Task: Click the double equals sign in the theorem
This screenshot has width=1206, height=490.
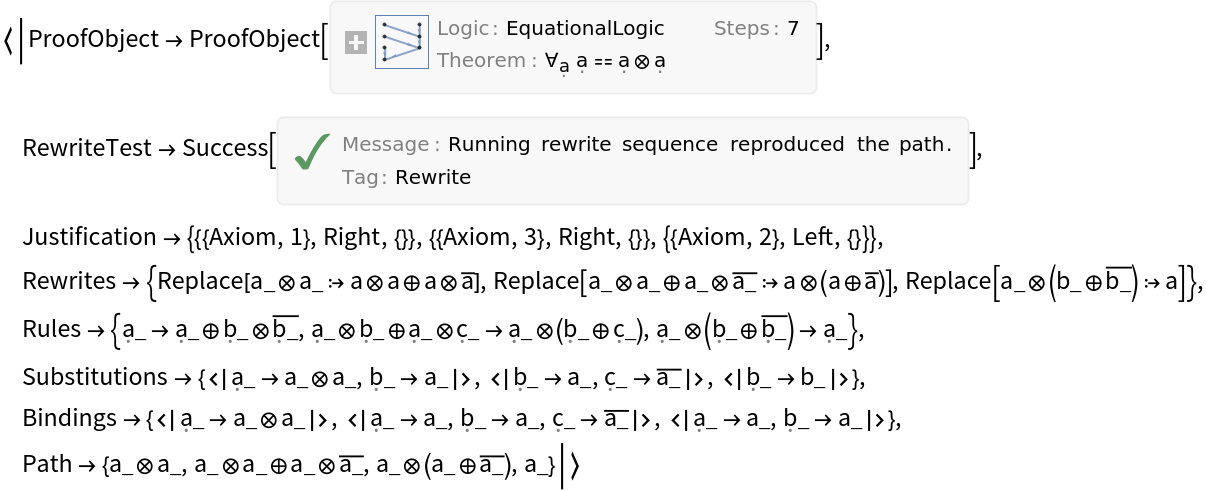Action: pos(603,61)
